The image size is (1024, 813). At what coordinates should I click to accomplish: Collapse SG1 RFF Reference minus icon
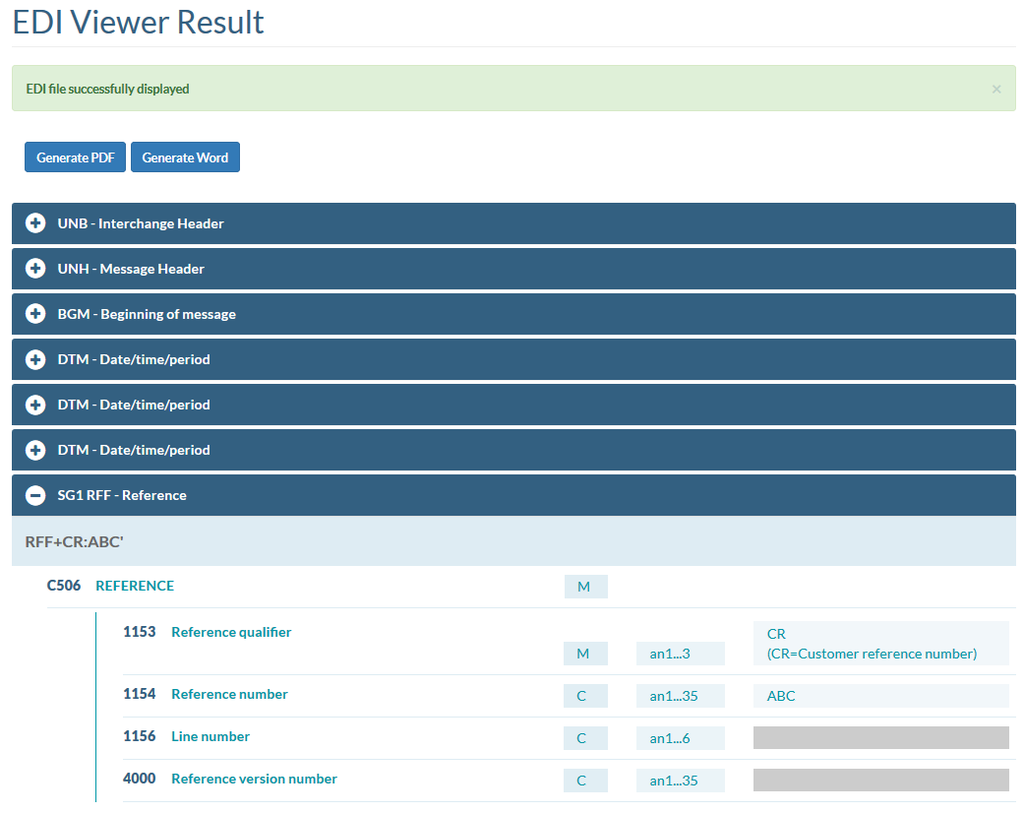(35, 495)
